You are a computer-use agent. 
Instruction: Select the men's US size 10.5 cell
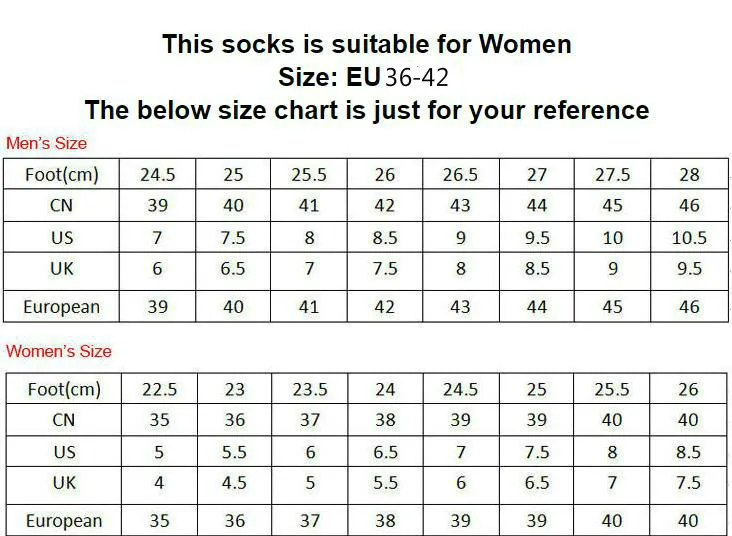coord(689,238)
